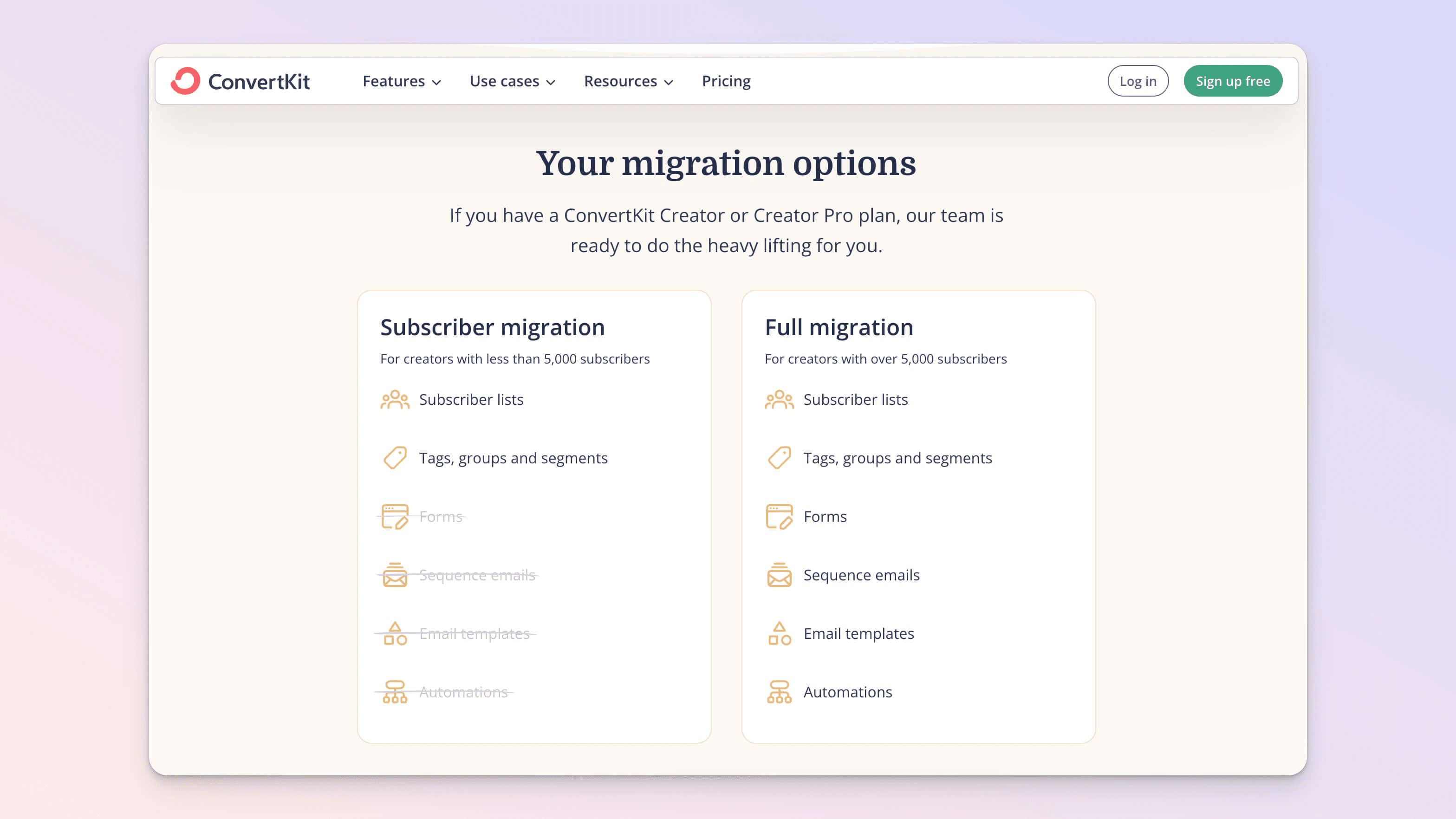This screenshot has width=1456, height=819.
Task: Expand the Resources dropdown chevron
Action: (x=669, y=83)
